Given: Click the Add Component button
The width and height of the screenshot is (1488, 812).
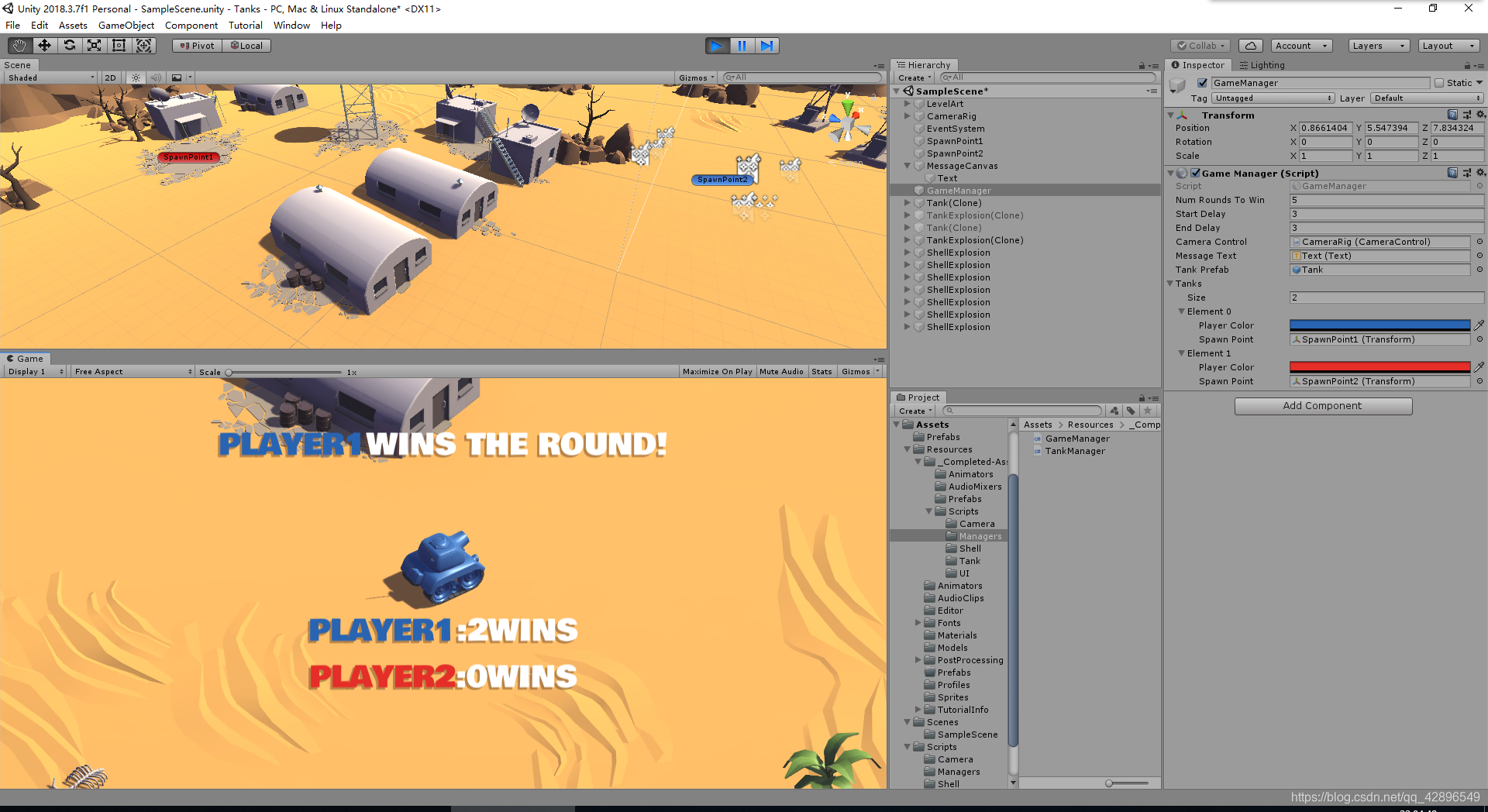Looking at the screenshot, I should [1323, 406].
